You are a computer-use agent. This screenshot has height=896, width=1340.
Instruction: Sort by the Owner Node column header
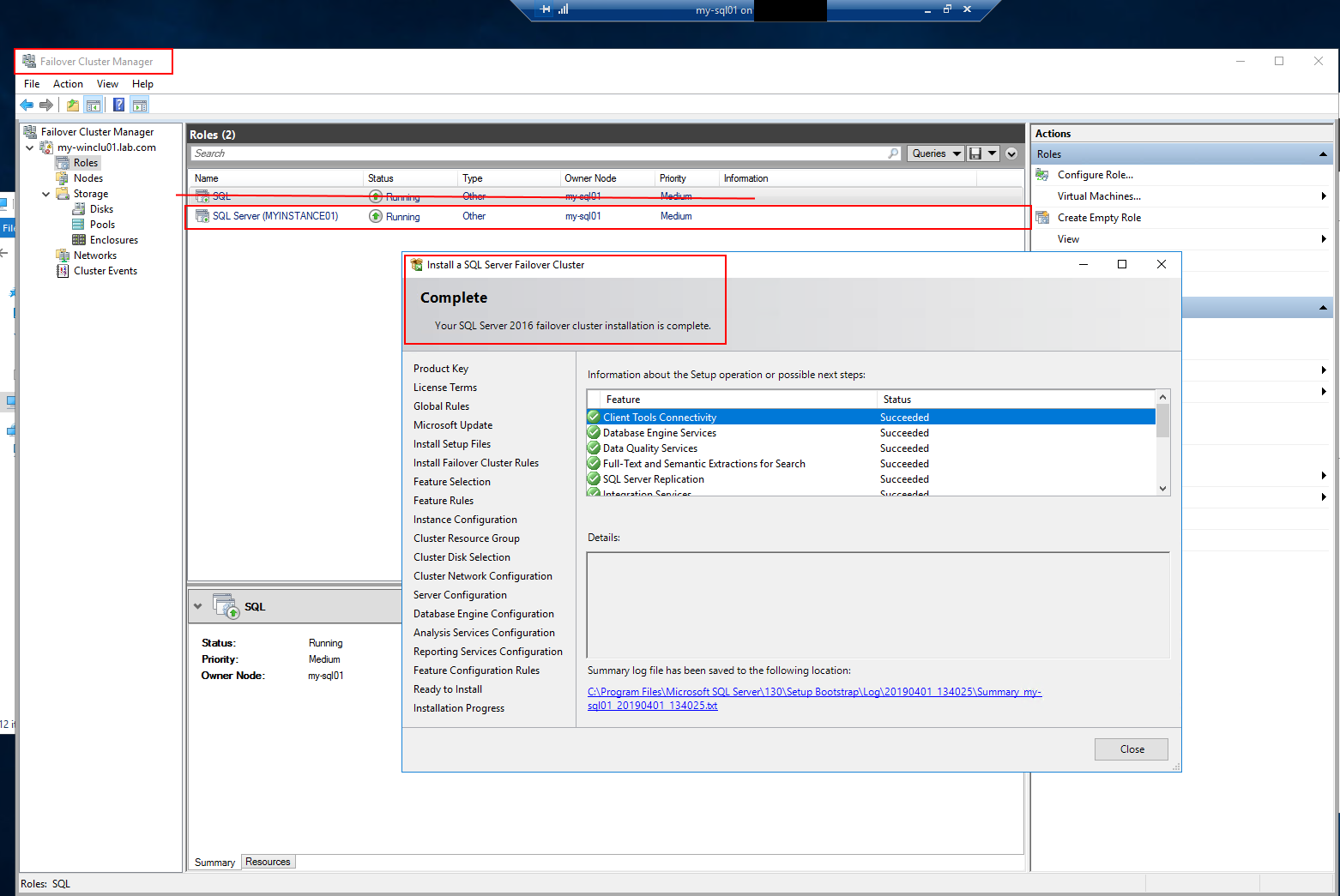[607, 178]
